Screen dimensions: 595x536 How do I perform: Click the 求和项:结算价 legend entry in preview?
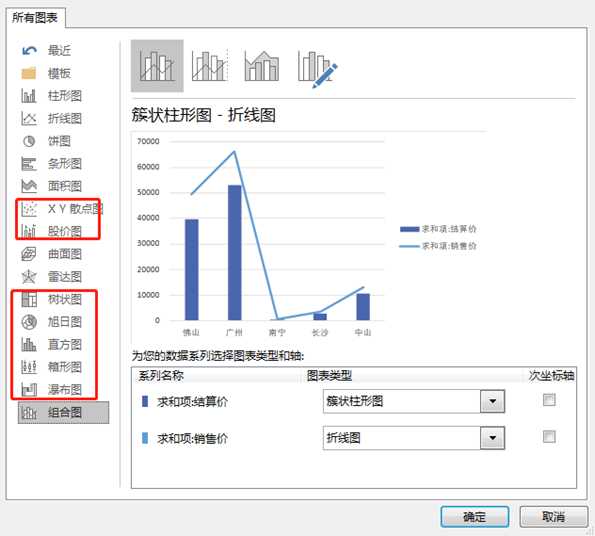coord(438,229)
